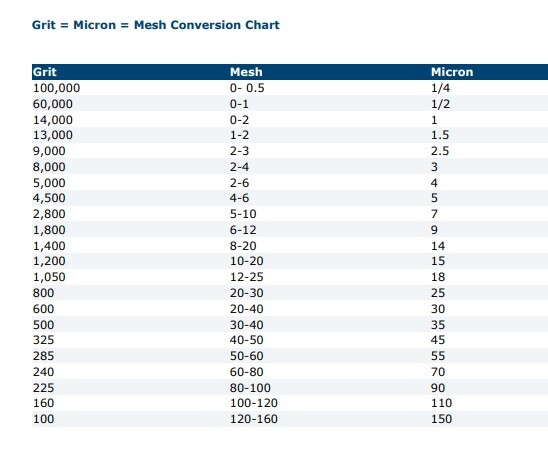The width and height of the screenshot is (548, 449).
Task: Select the 4,500 grit cell
Action: (x=49, y=198)
